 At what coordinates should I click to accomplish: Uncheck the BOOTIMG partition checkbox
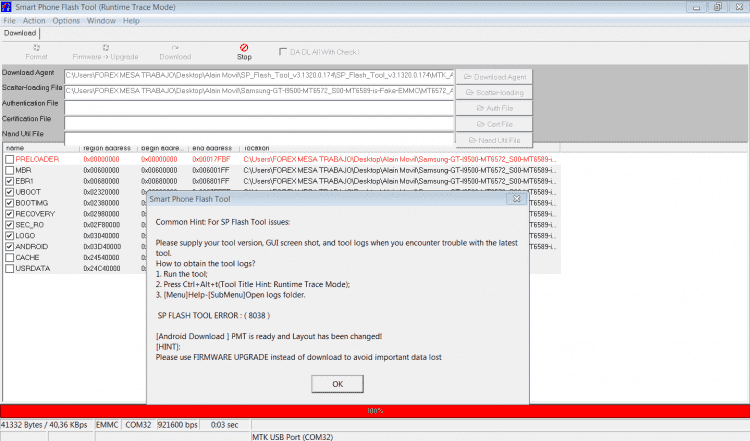10,203
